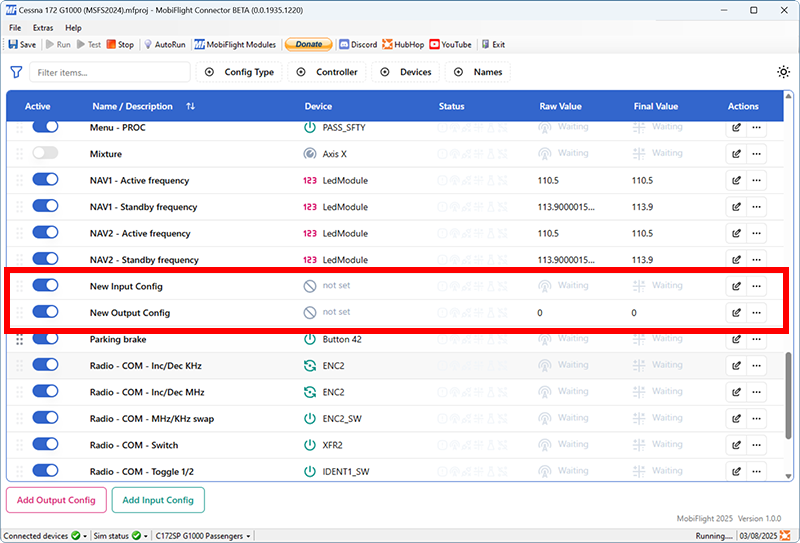Open MobiFlight Modules from the toolbar

(235, 44)
